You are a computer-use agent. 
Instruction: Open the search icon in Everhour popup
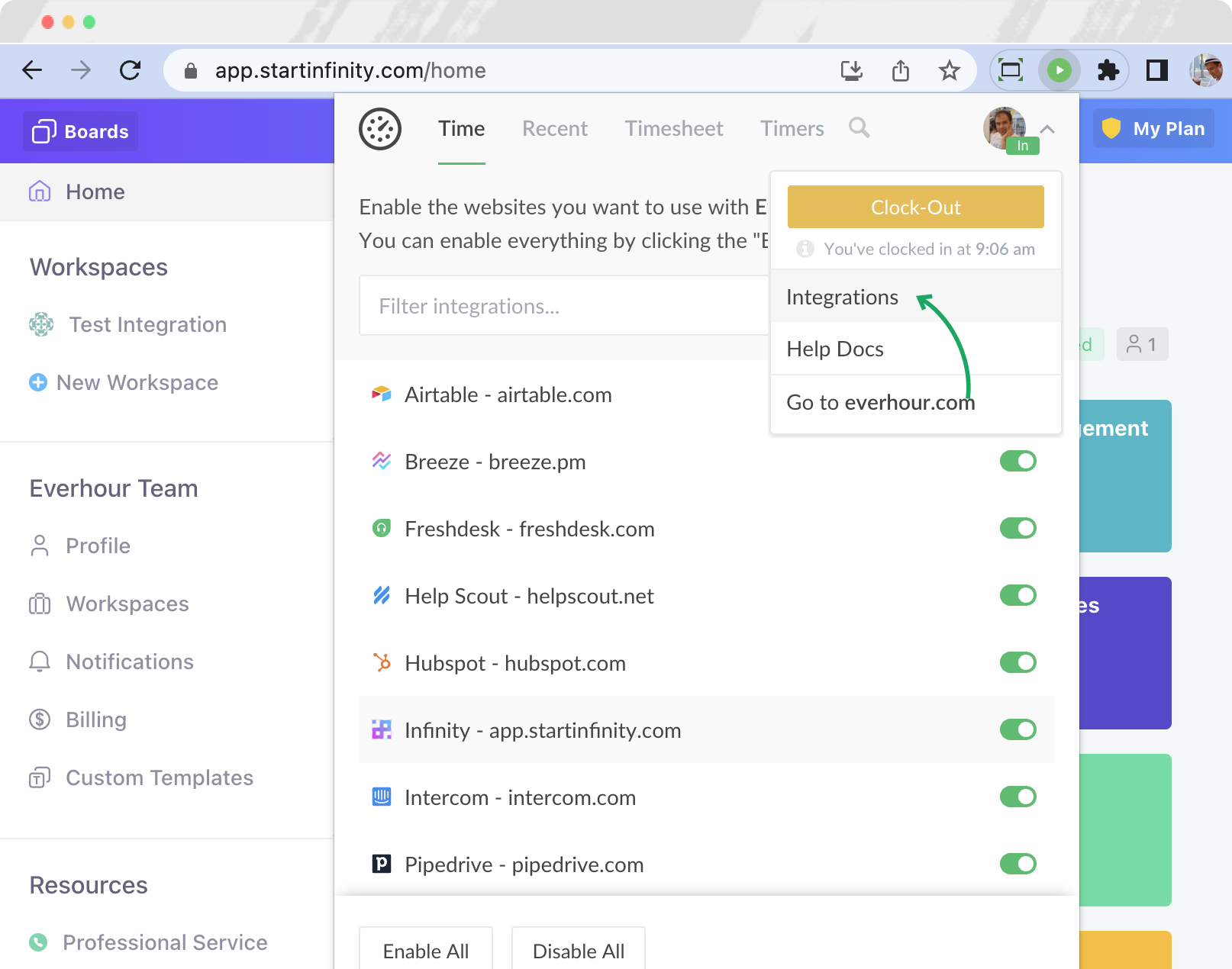859,128
